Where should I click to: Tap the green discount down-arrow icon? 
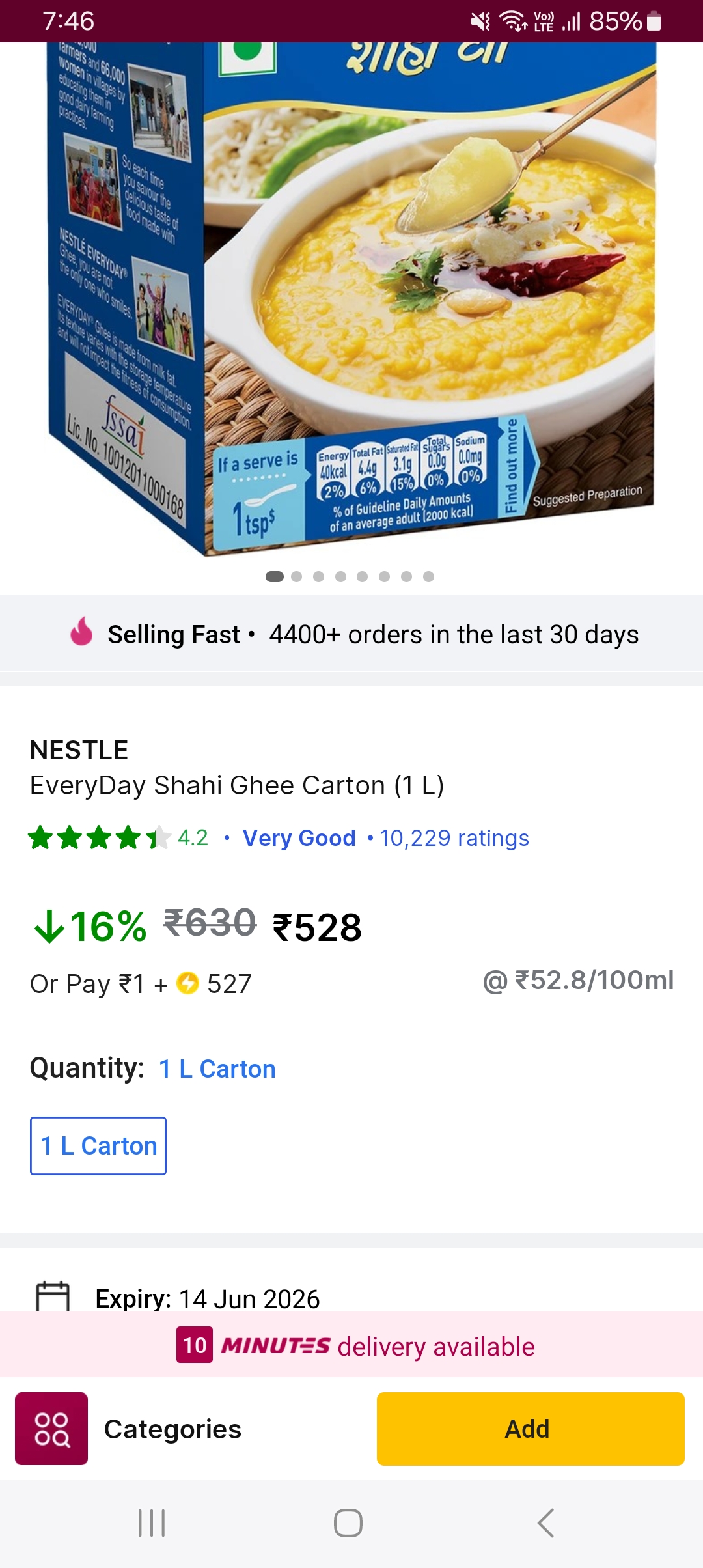coord(49,926)
